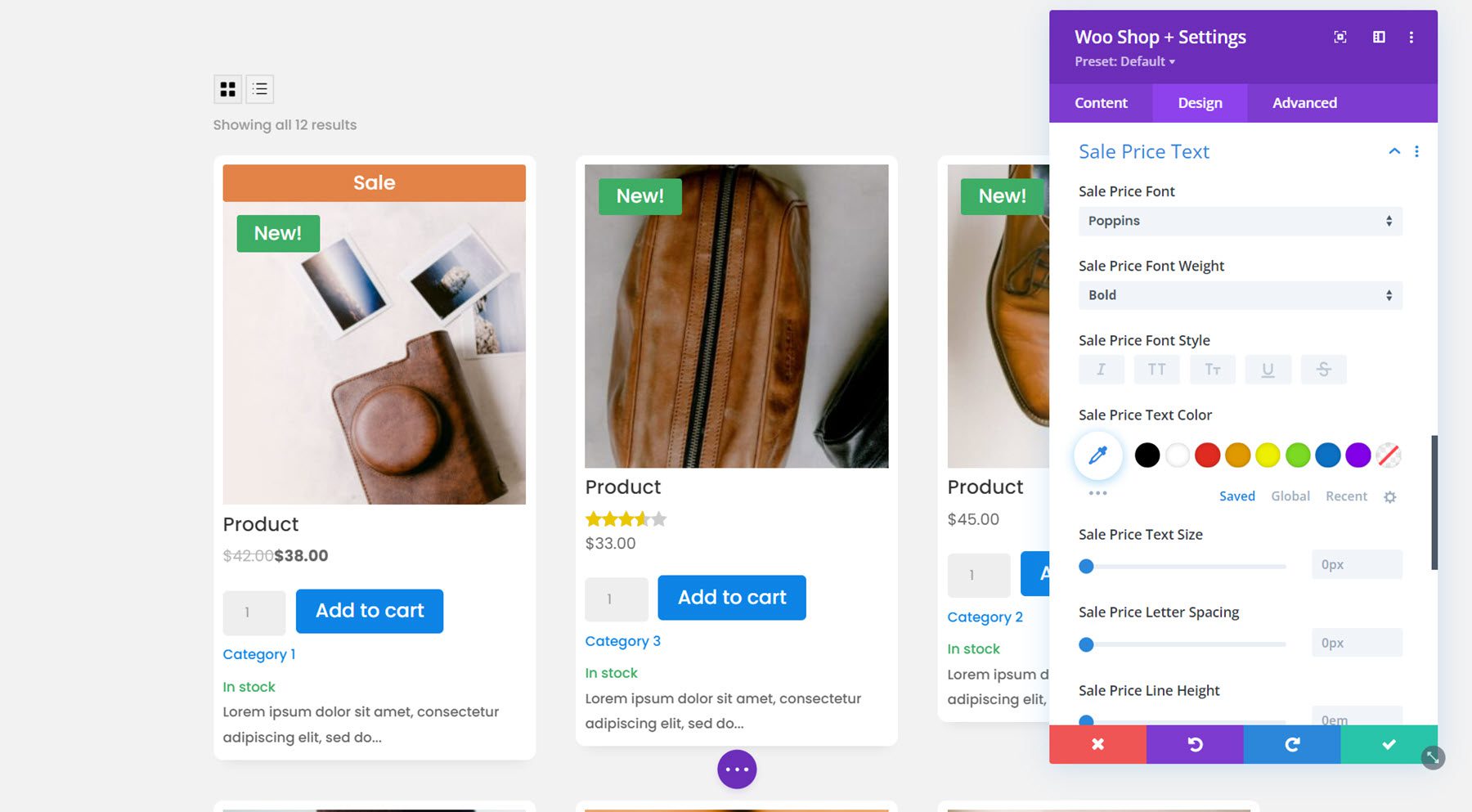Screen dimensions: 1472x812
Task: Click Add to cart on the first product
Action: click(x=369, y=611)
